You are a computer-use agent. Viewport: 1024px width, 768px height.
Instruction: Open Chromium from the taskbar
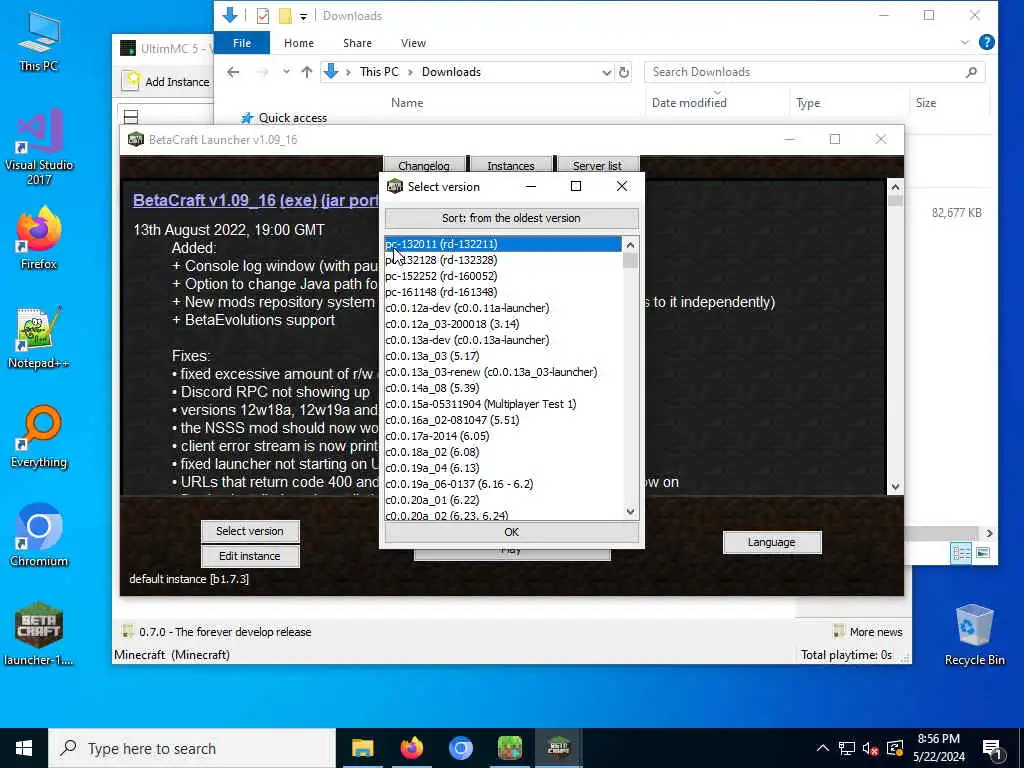click(x=460, y=748)
